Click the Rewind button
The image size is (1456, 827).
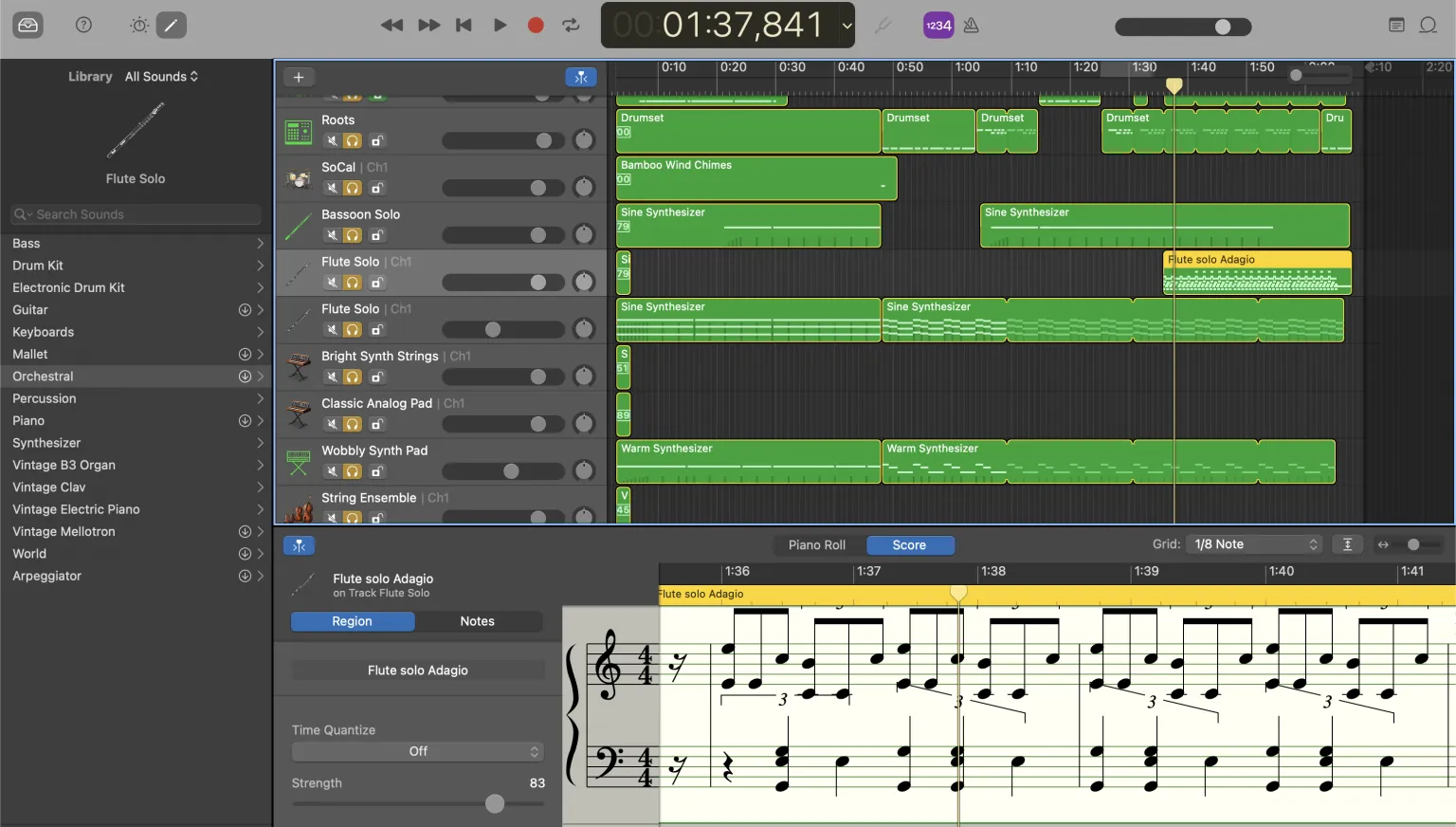pyautogui.click(x=391, y=26)
